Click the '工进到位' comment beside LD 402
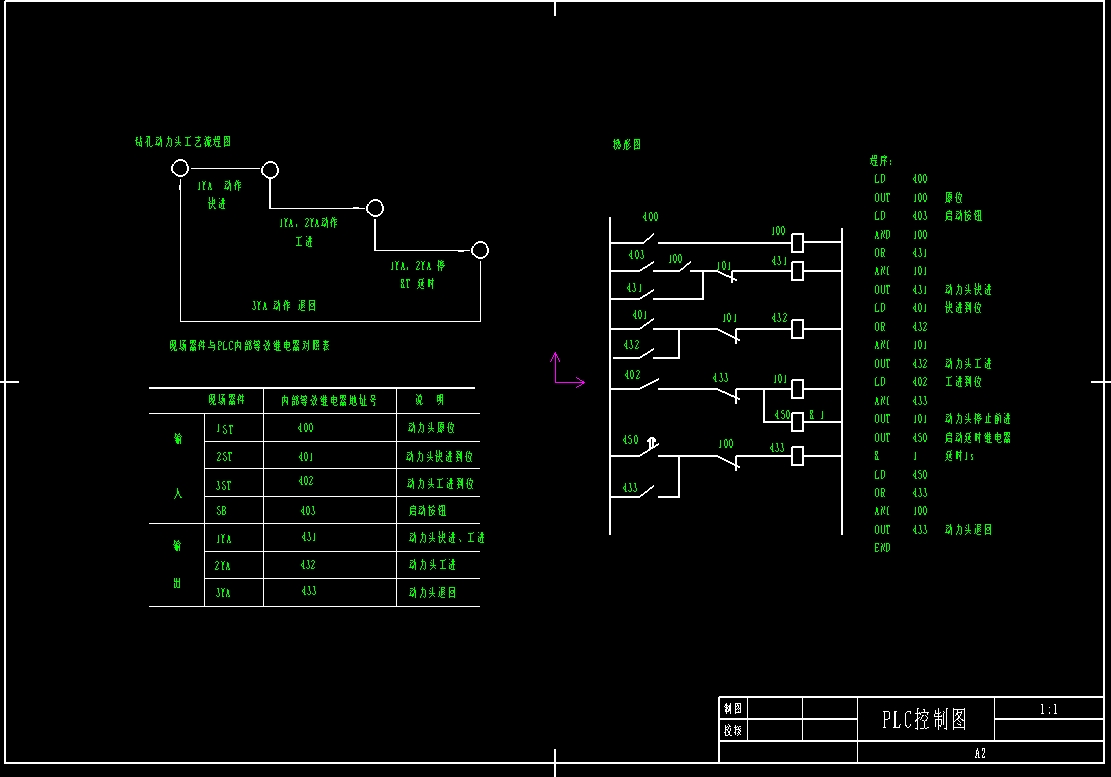The image size is (1111, 777). pyautogui.click(x=963, y=382)
